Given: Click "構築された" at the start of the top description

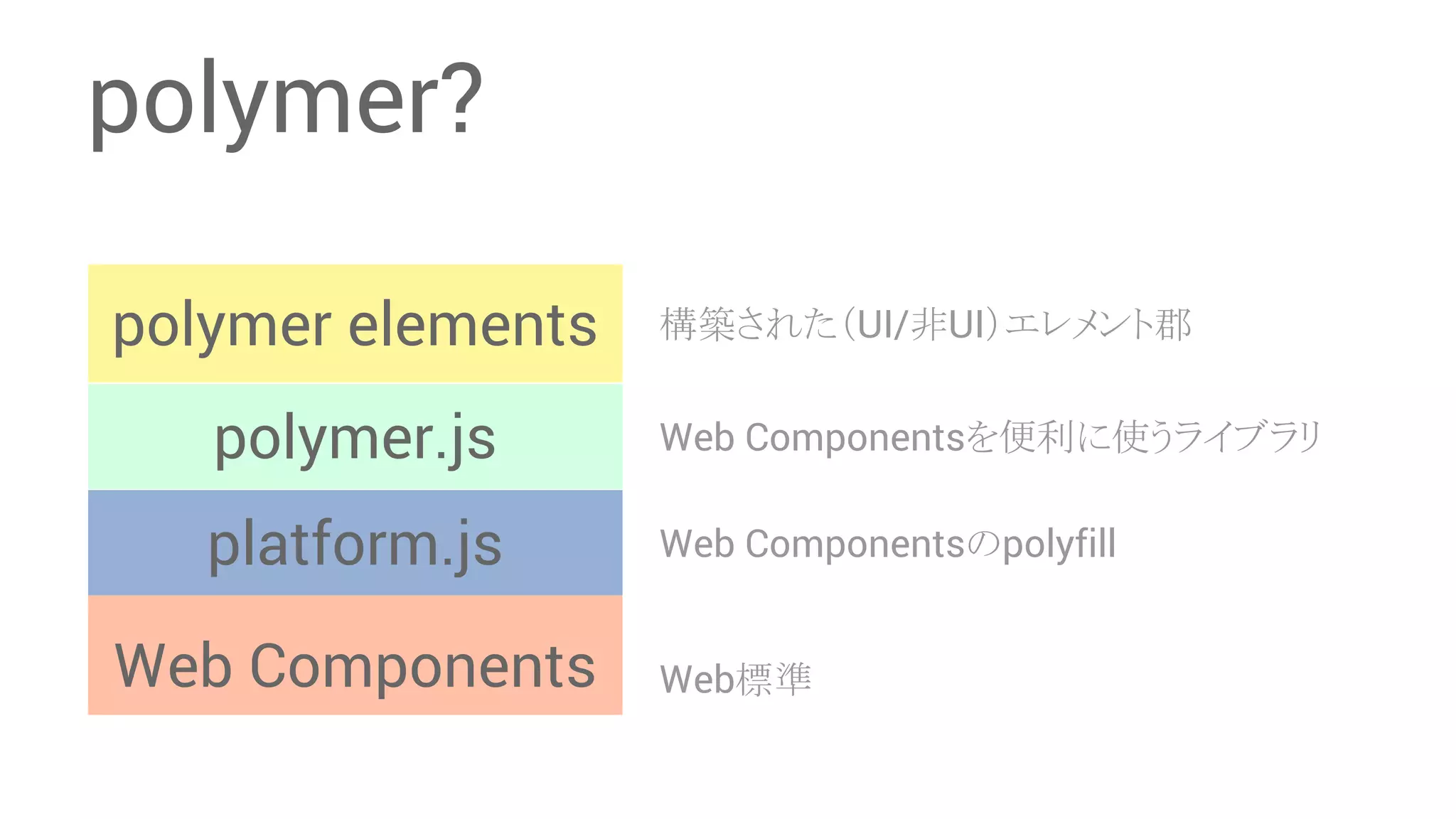Looking at the screenshot, I should point(748,324).
